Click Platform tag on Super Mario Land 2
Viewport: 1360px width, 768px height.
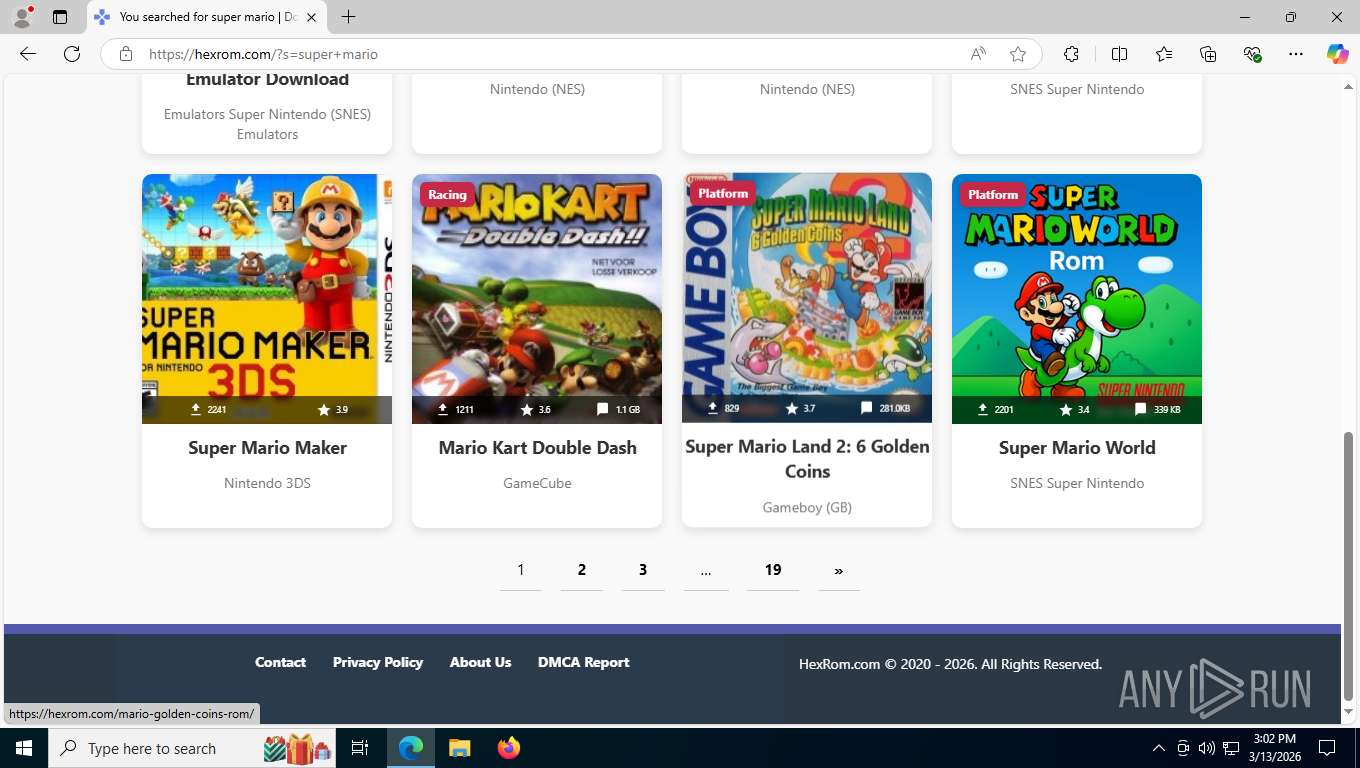coord(723,194)
